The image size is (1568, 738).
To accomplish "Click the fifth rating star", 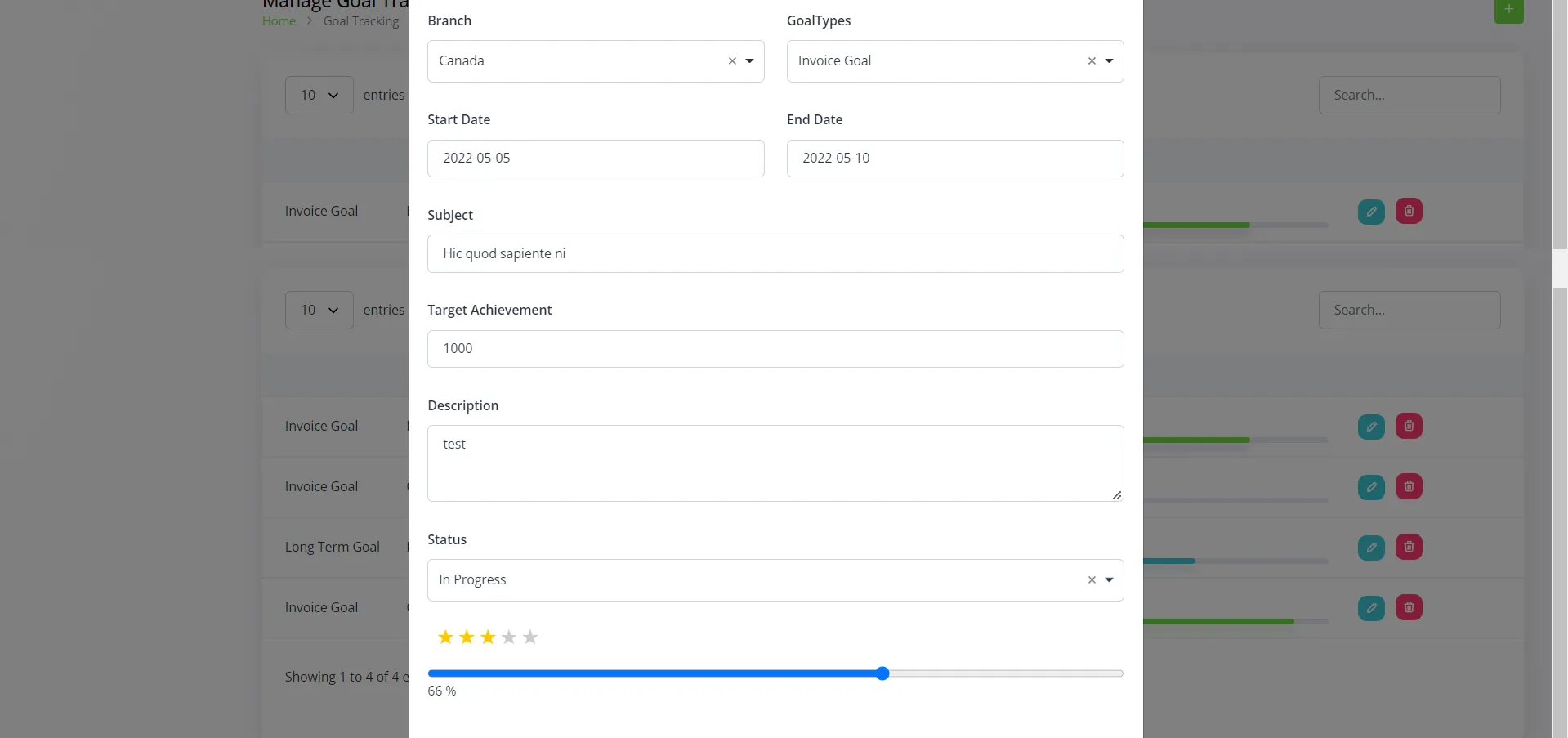I will [530, 637].
